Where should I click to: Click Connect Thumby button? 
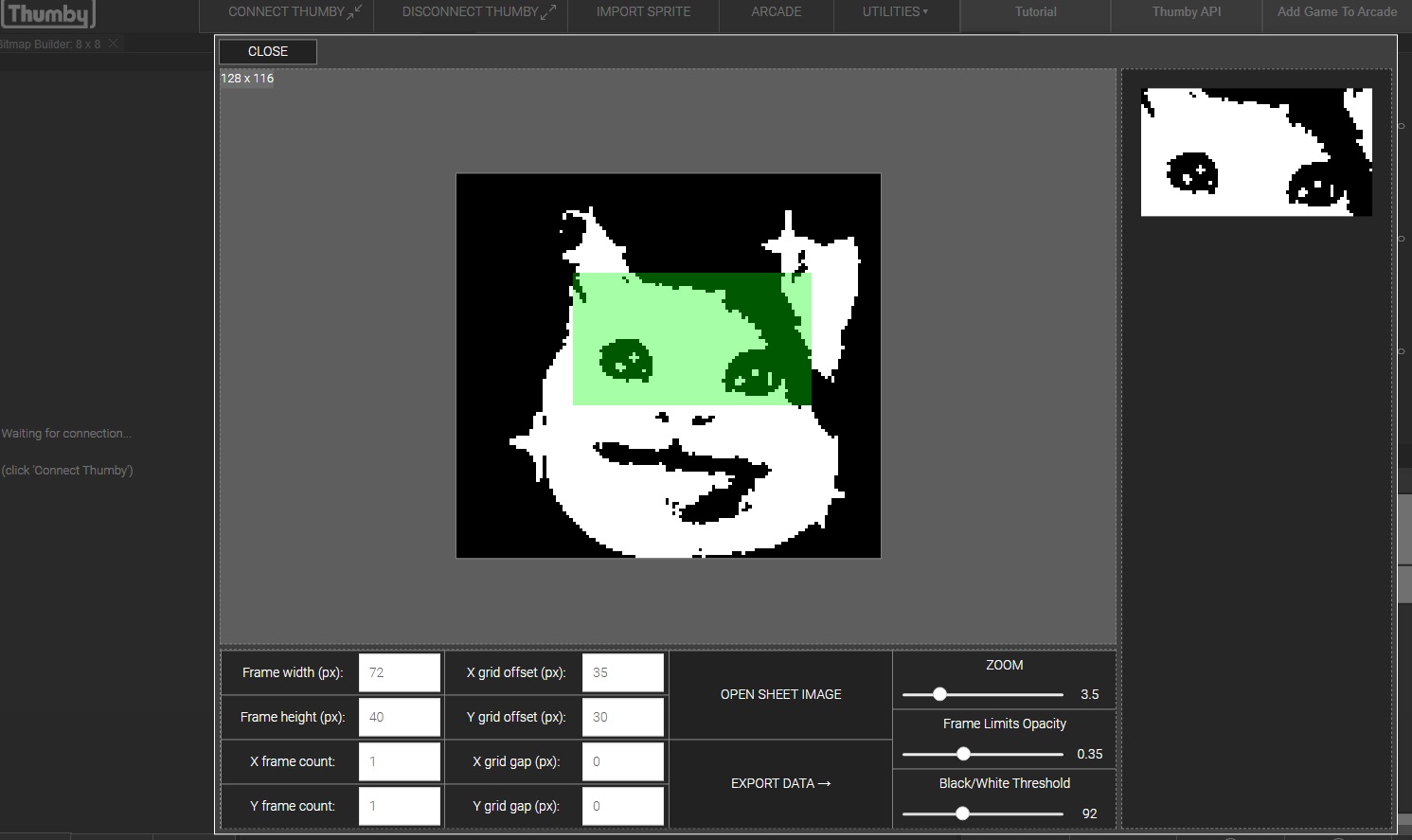tap(295, 12)
